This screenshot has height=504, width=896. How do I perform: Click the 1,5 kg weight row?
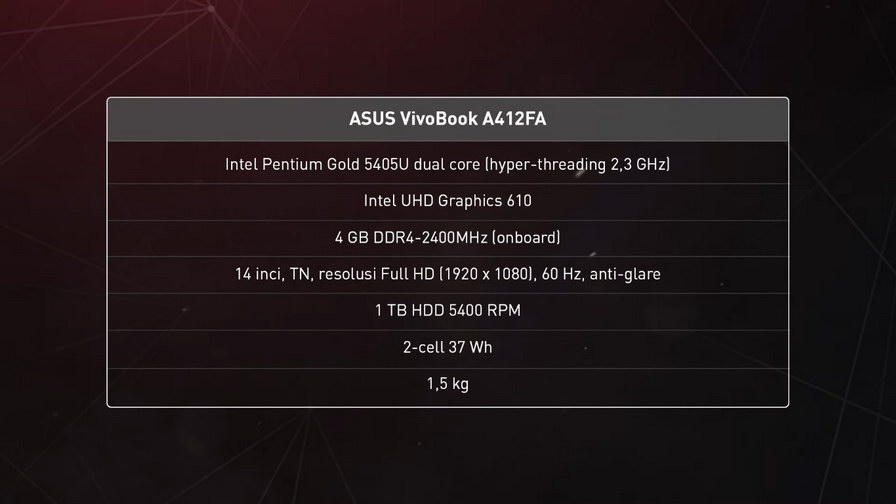point(447,383)
